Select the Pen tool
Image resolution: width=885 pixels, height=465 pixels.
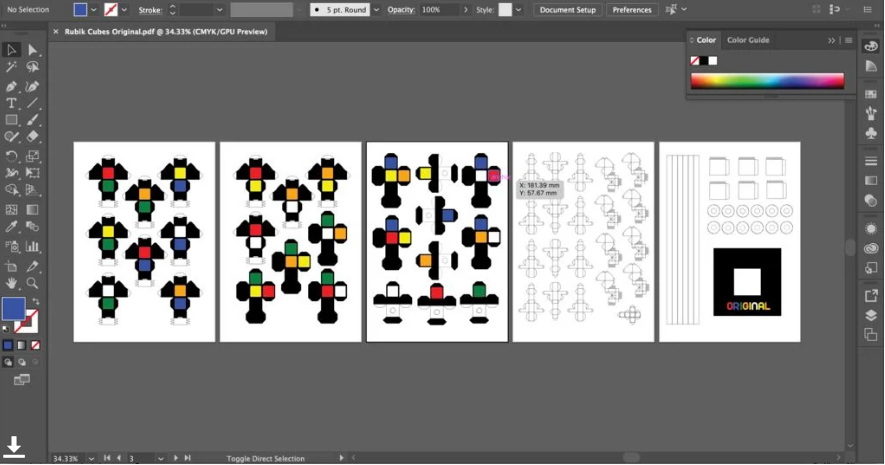11,86
